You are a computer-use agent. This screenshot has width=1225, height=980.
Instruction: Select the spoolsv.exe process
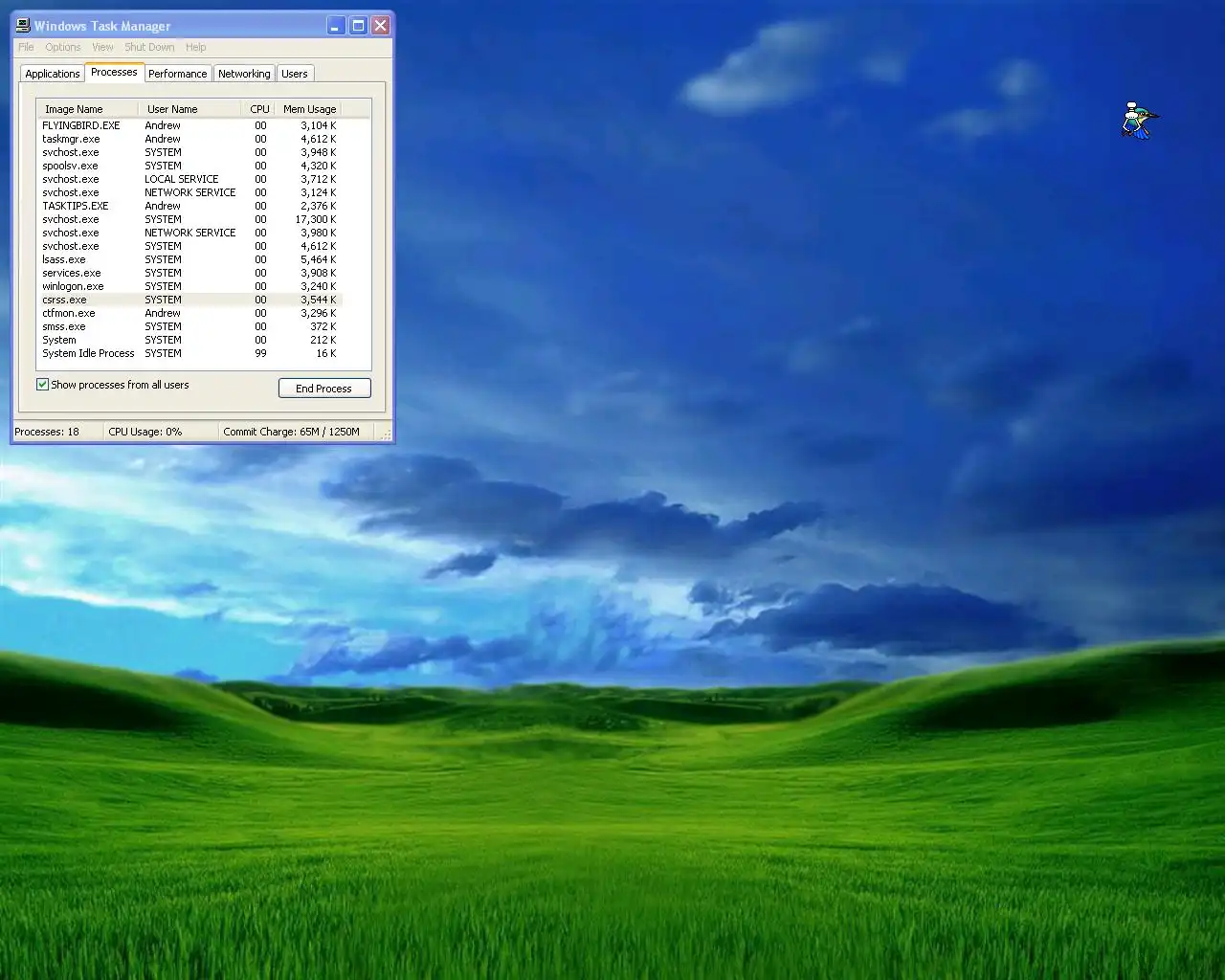[x=189, y=166]
